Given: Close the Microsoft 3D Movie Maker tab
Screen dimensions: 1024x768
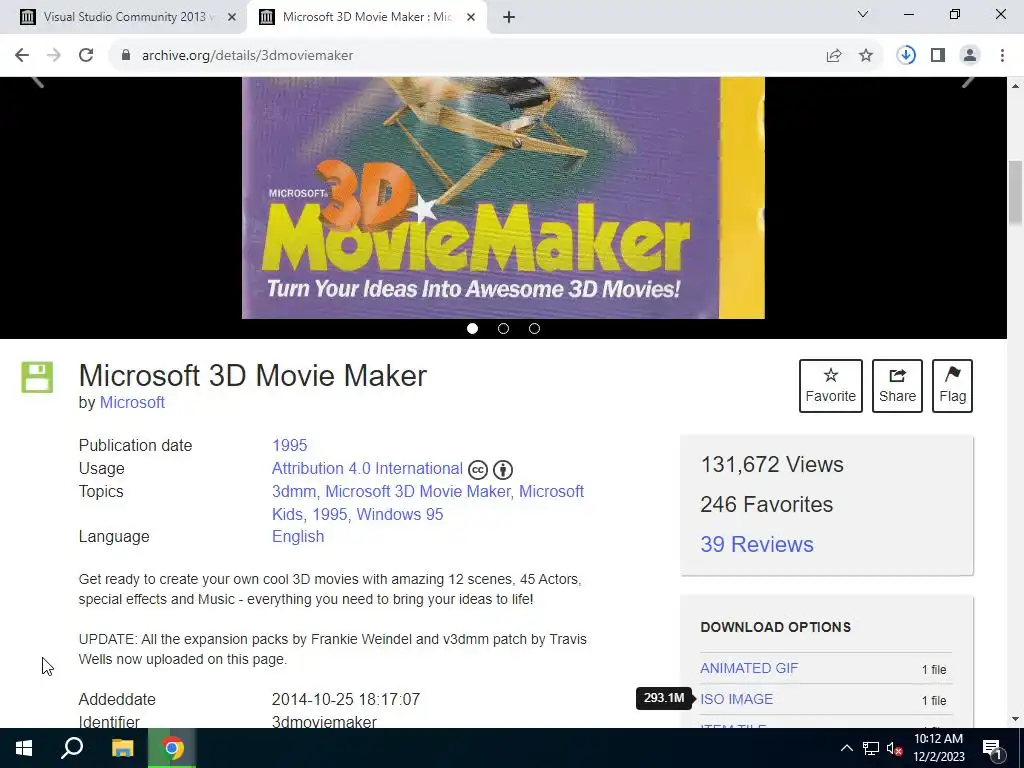Looking at the screenshot, I should click(471, 17).
